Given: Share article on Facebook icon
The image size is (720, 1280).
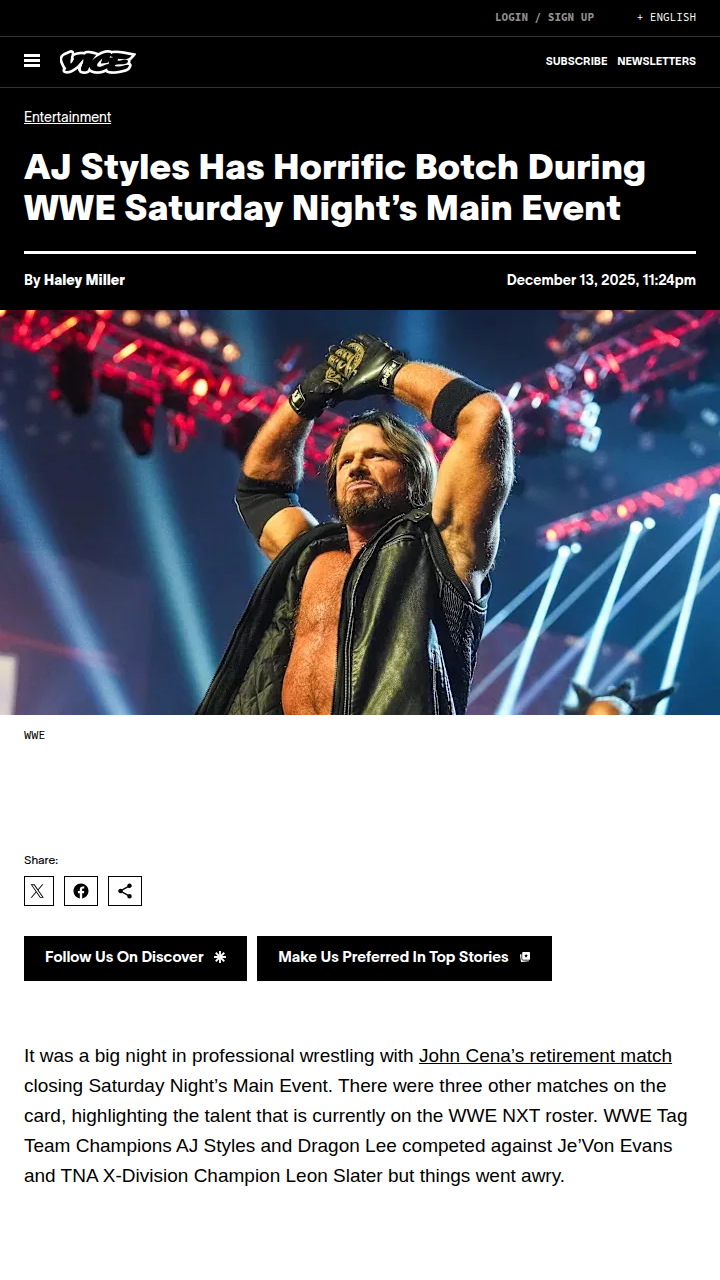Looking at the screenshot, I should click(81, 891).
